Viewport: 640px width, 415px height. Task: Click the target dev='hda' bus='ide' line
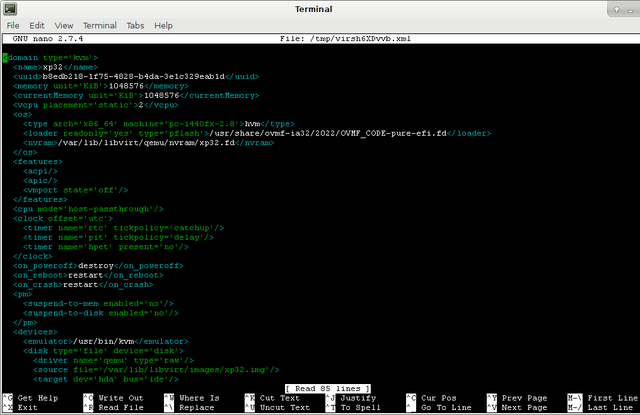pos(106,379)
